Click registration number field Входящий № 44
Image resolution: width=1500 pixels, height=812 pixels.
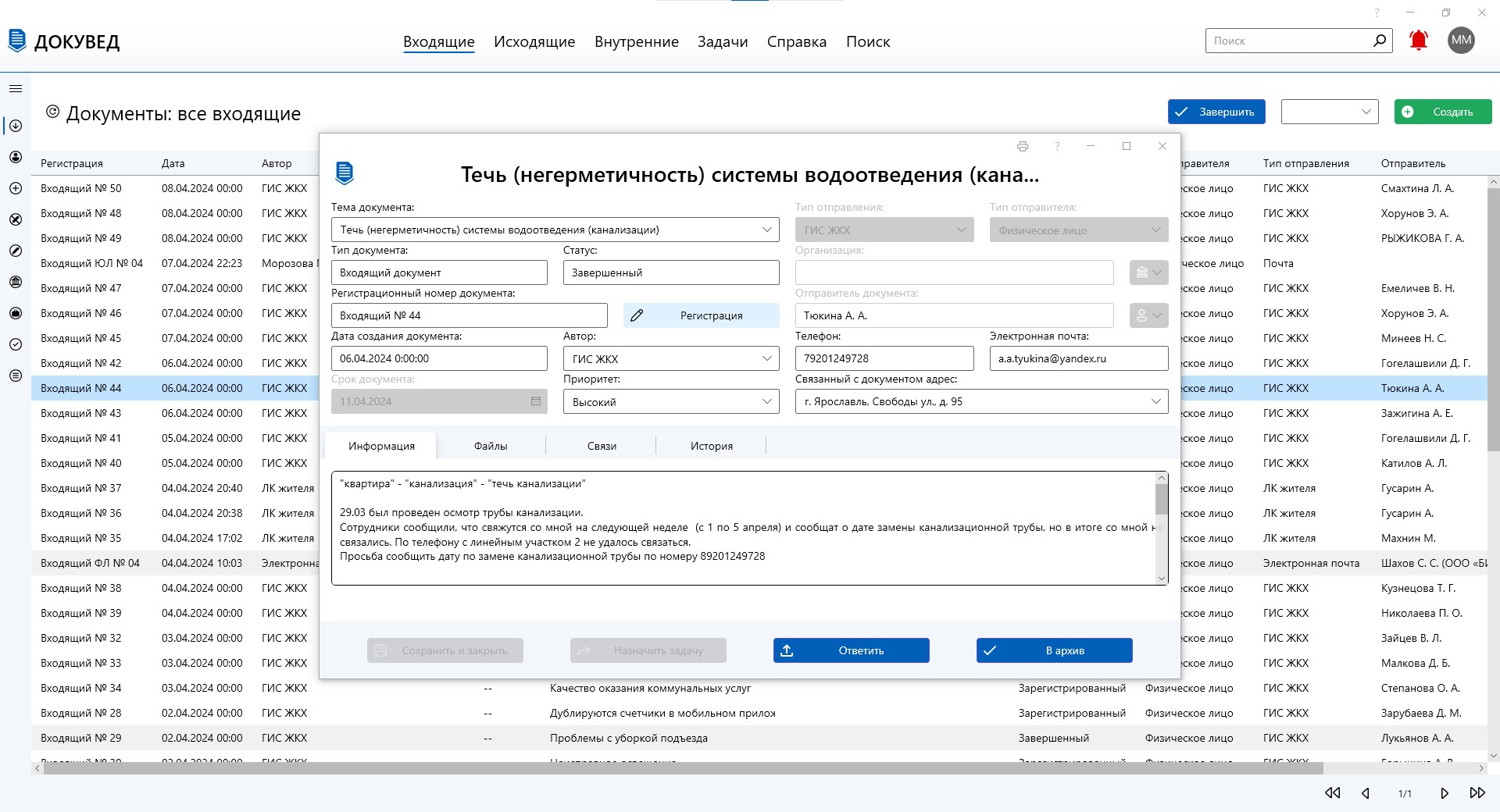(470, 315)
